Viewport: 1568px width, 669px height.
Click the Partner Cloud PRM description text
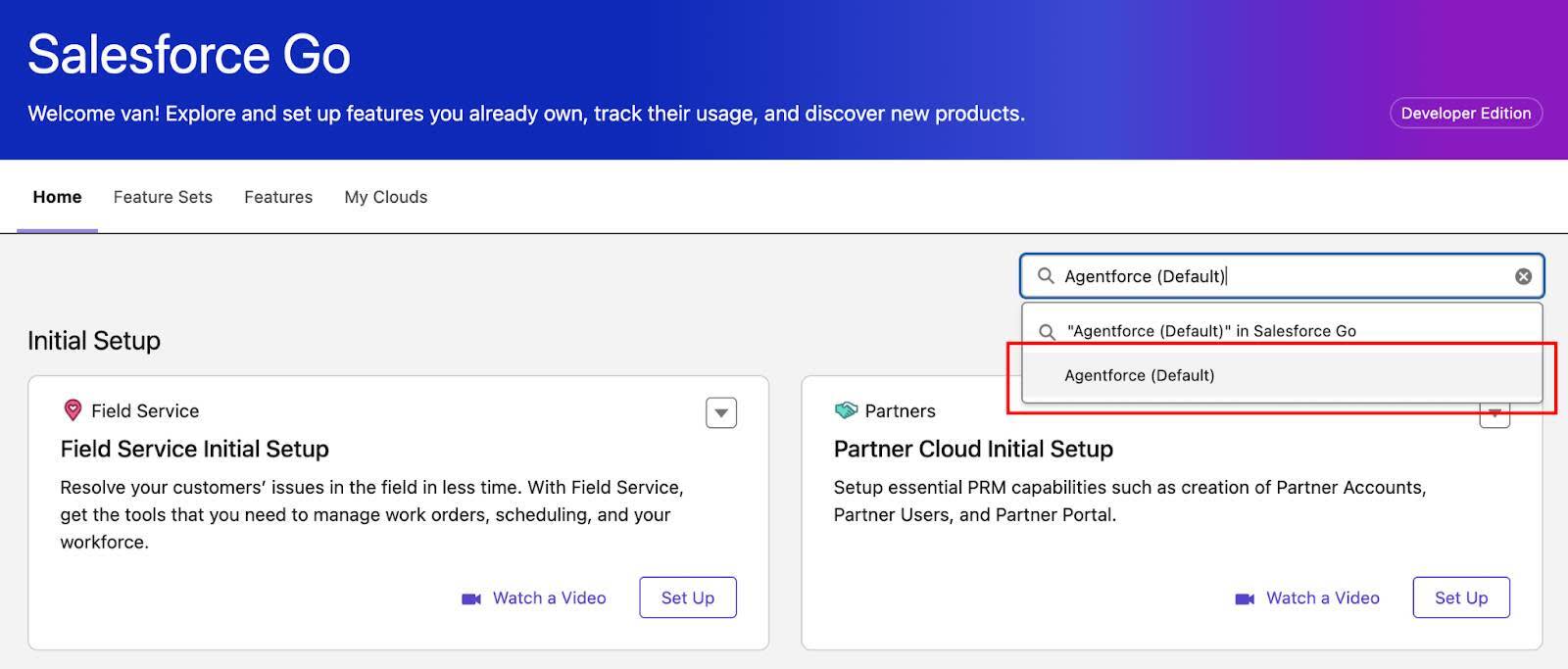point(1130,501)
